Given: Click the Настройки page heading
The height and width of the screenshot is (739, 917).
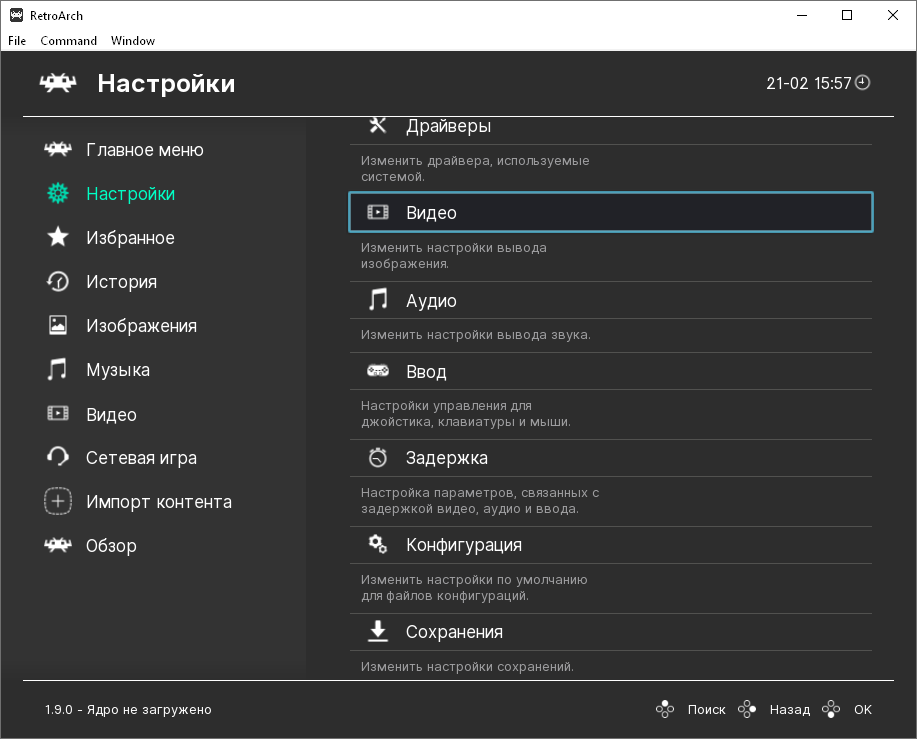Looking at the screenshot, I should [x=166, y=84].
